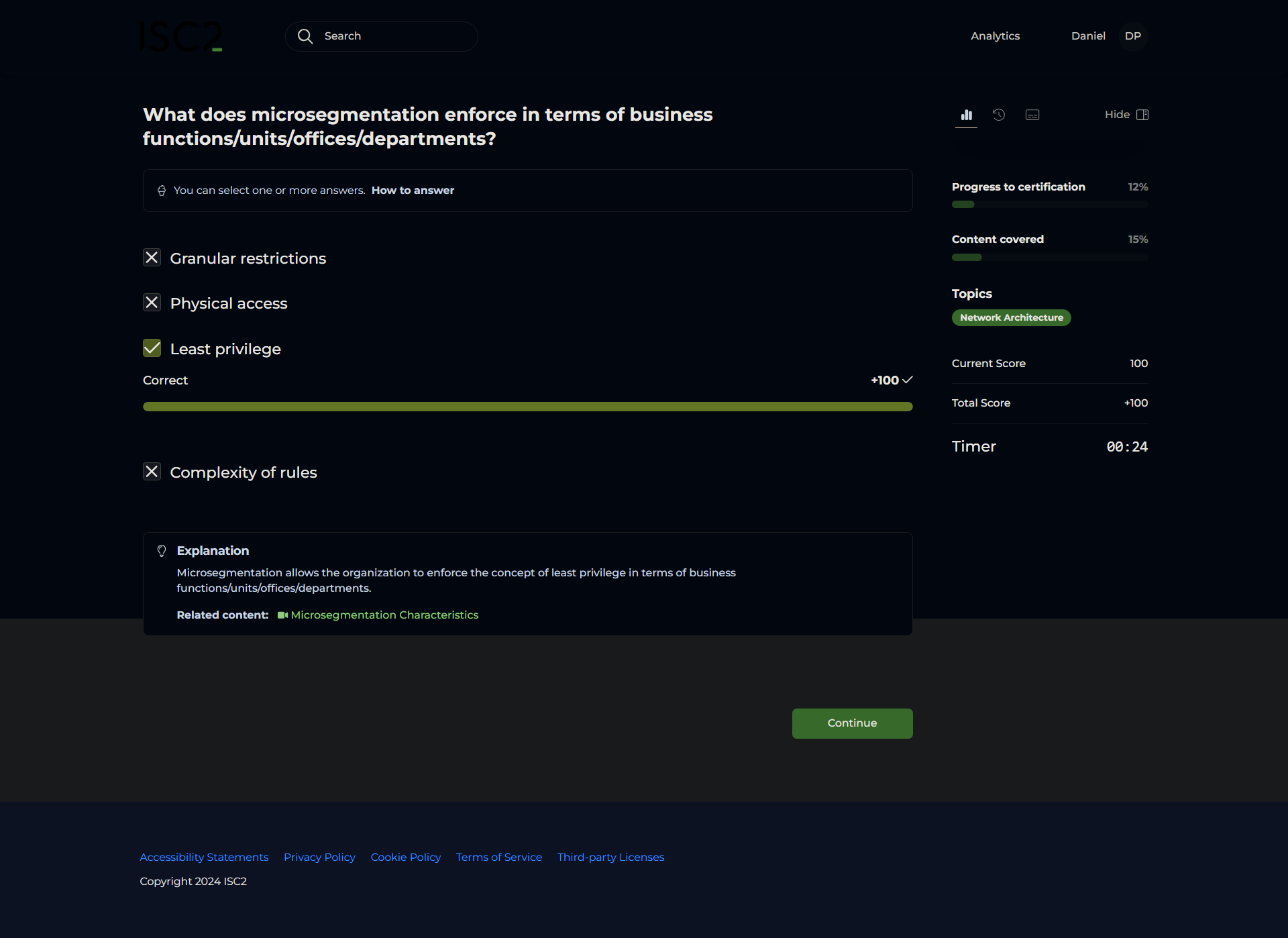
Task: Click the ISC2 logo
Action: pos(181,37)
